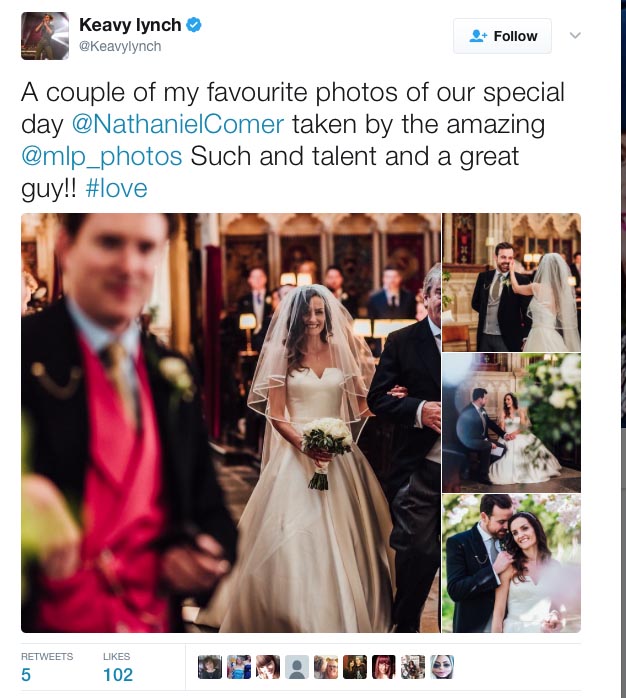Open middle-right seated couple photo

tap(512, 423)
